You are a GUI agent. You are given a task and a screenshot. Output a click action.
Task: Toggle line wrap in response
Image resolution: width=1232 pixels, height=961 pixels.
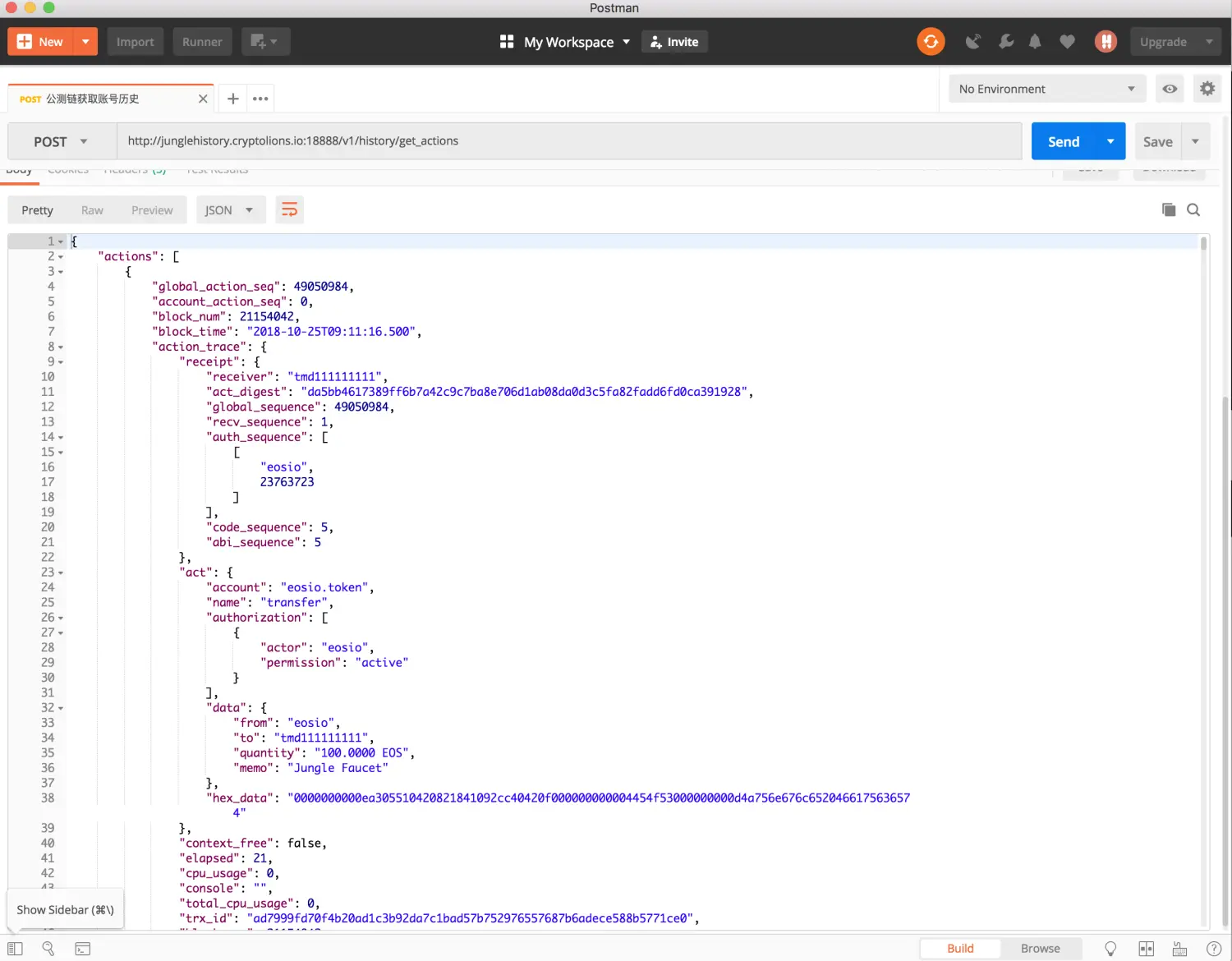(x=289, y=210)
